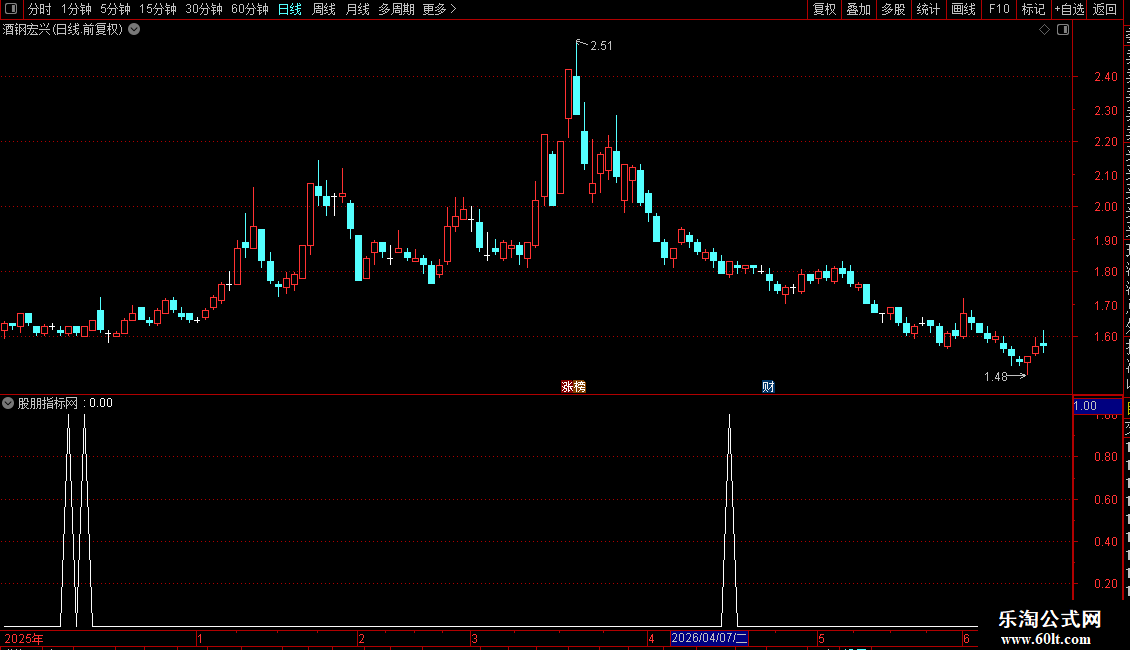Image resolution: width=1130 pixels, height=650 pixels.
Task: Click 返回 to go back
Action: coord(1105,9)
